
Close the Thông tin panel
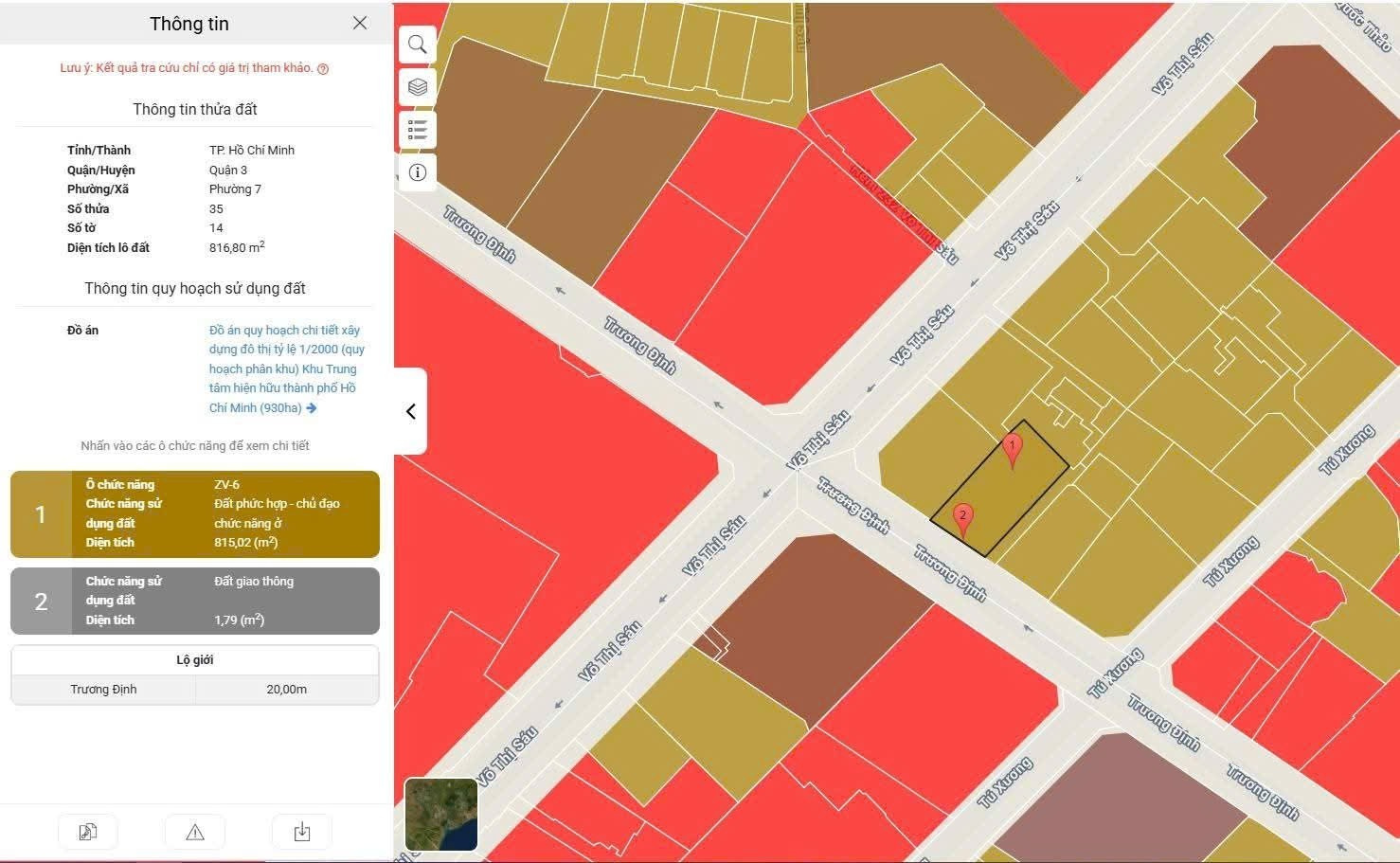(360, 23)
